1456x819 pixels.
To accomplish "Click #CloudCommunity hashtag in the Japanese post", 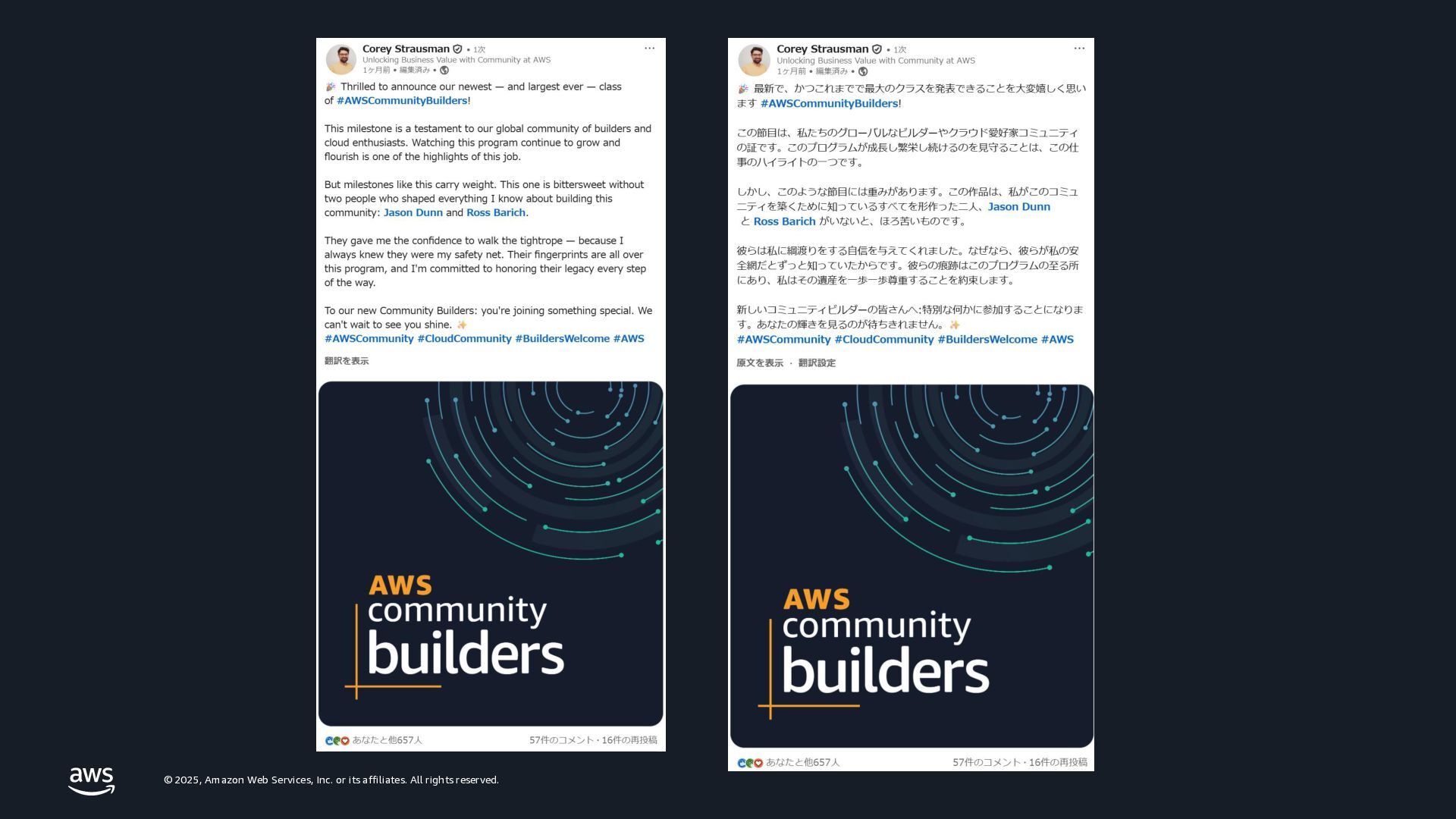I will click(x=884, y=340).
